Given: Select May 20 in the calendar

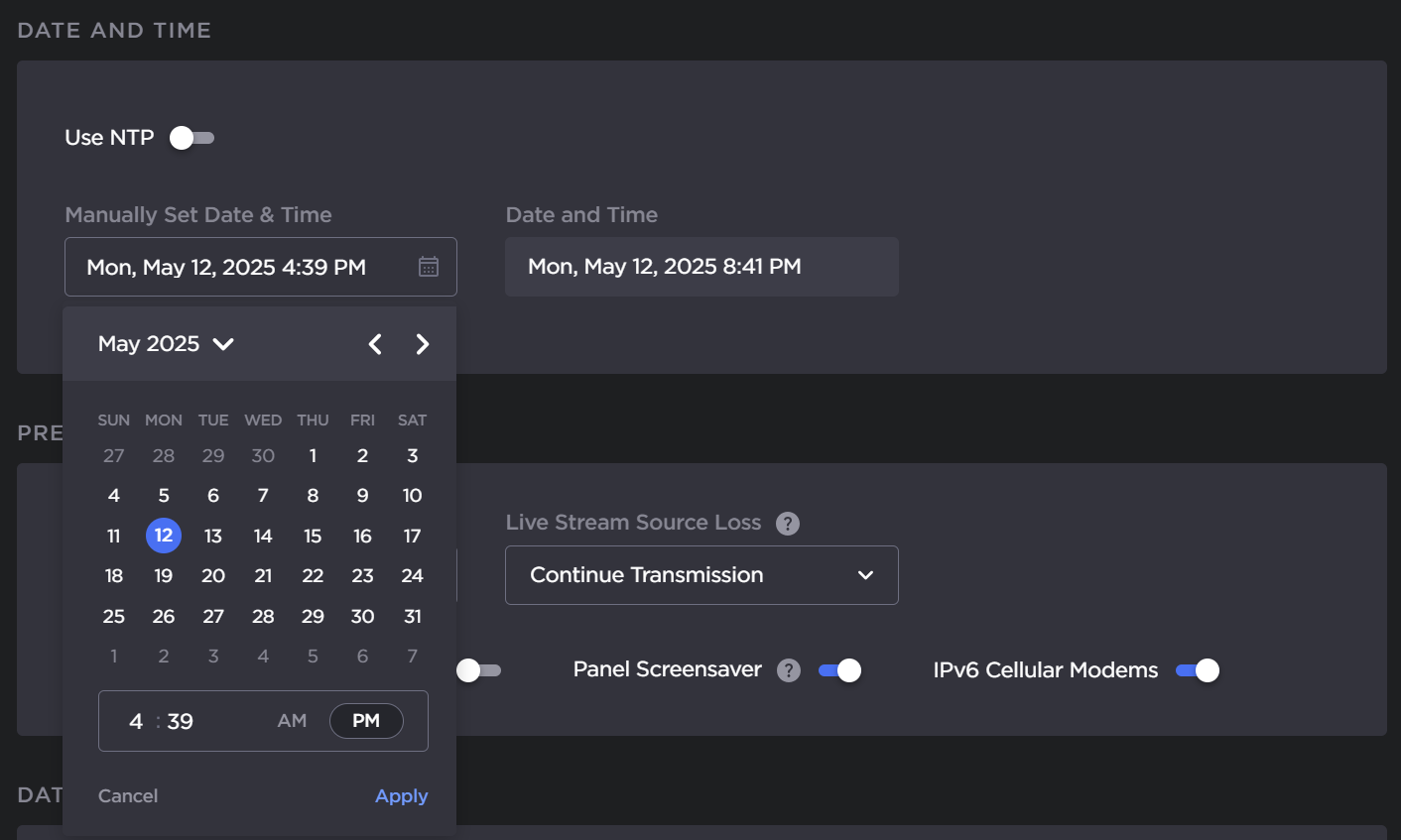Looking at the screenshot, I should 213,576.
